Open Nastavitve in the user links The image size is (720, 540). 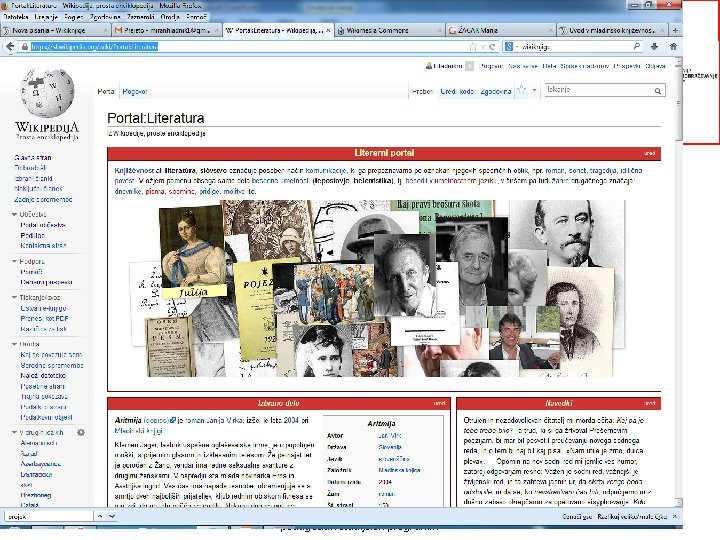coord(523,66)
